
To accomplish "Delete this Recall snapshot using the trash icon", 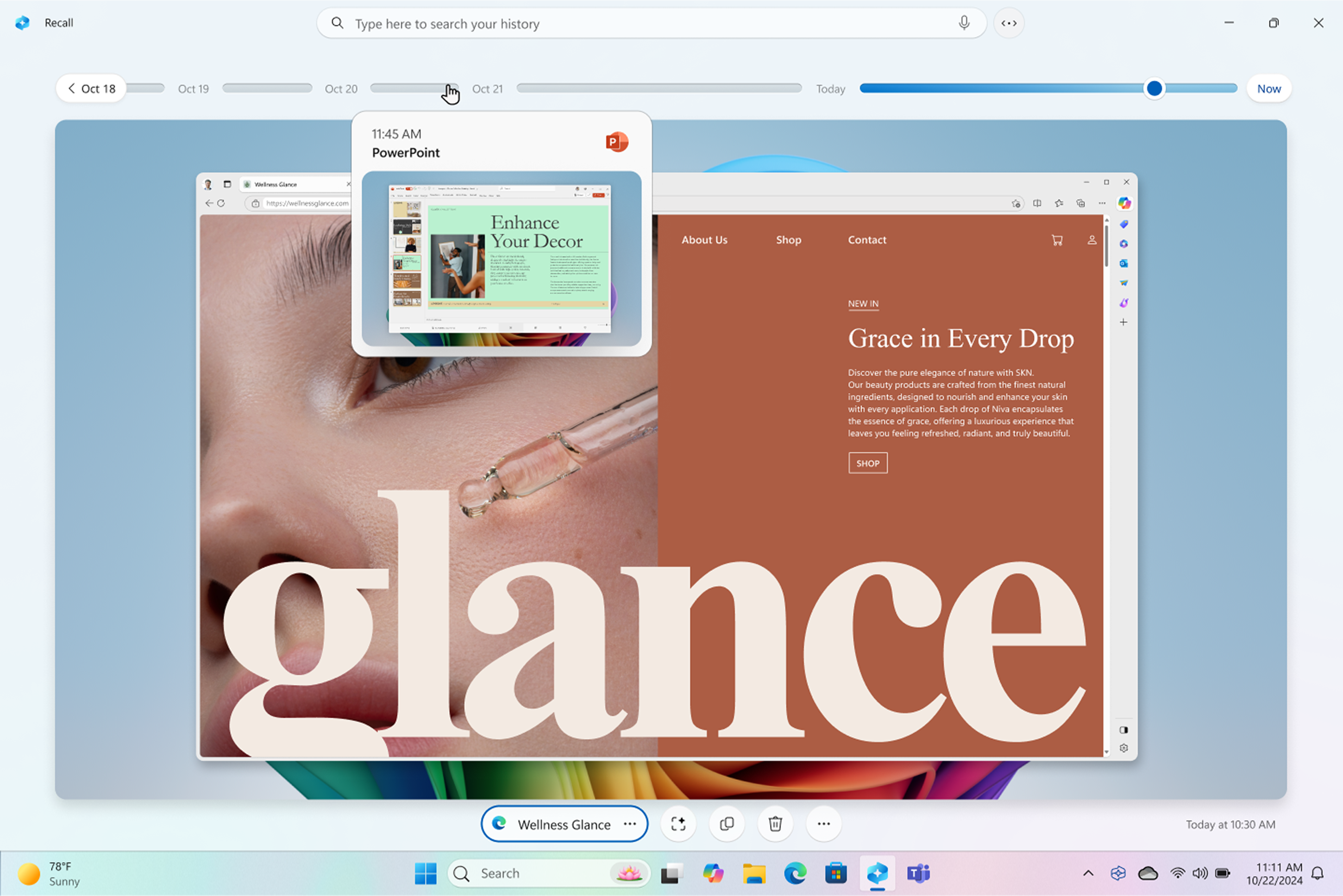I will (x=775, y=823).
